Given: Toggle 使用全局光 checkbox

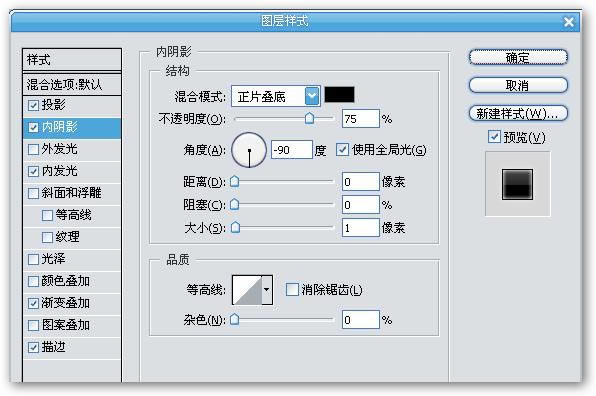Looking at the screenshot, I should (x=342, y=149).
